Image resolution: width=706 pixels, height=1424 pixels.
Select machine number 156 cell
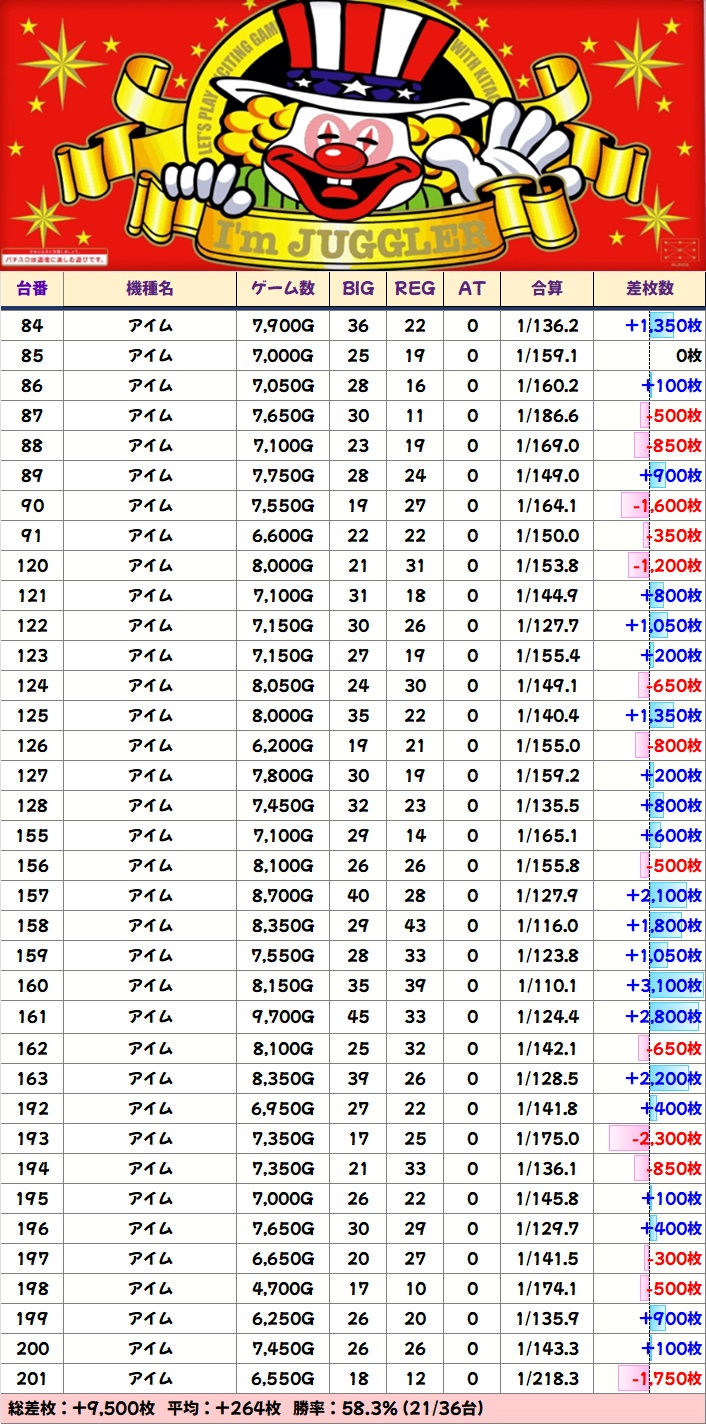(x=31, y=866)
